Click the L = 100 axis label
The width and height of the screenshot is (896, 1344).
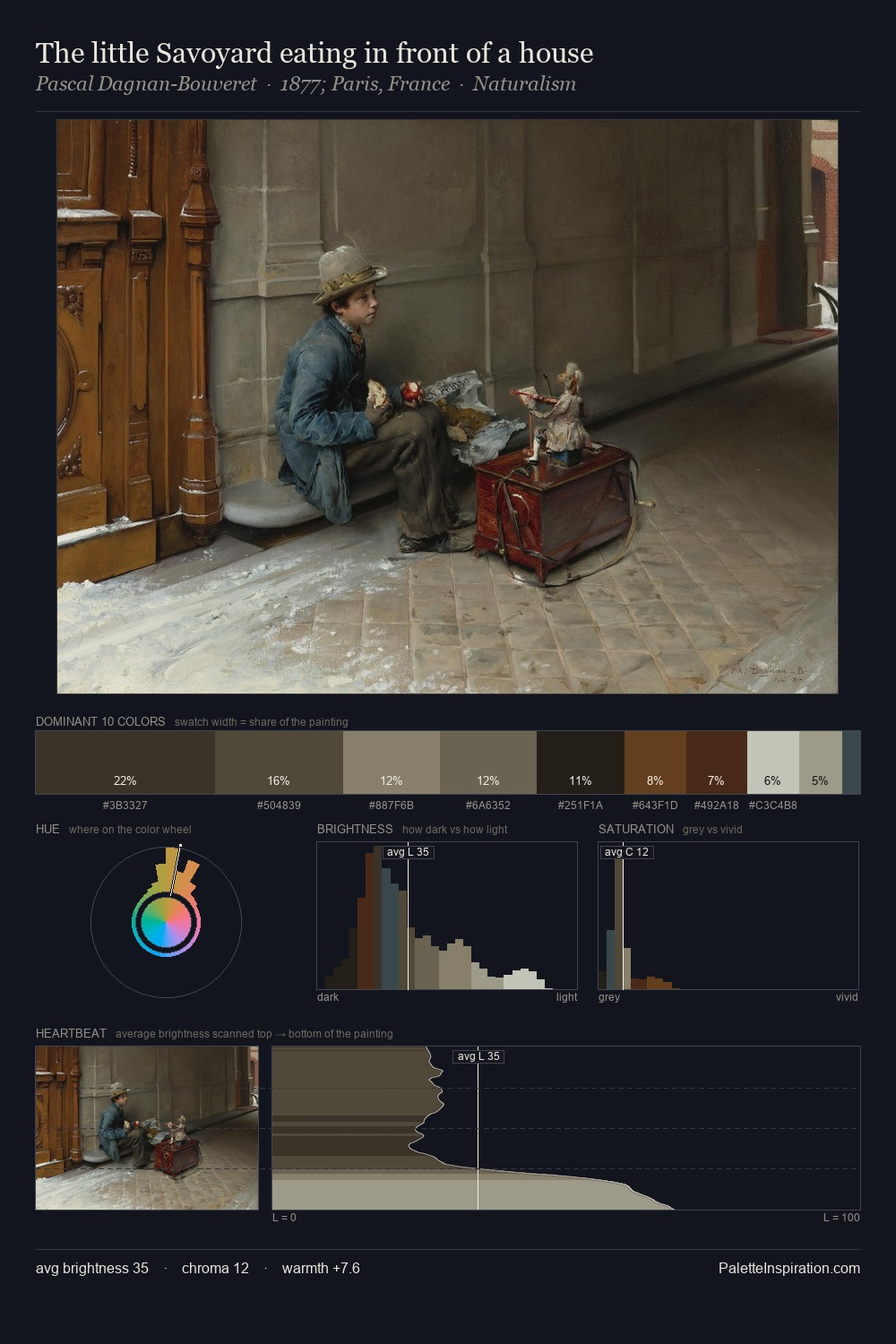(841, 1218)
